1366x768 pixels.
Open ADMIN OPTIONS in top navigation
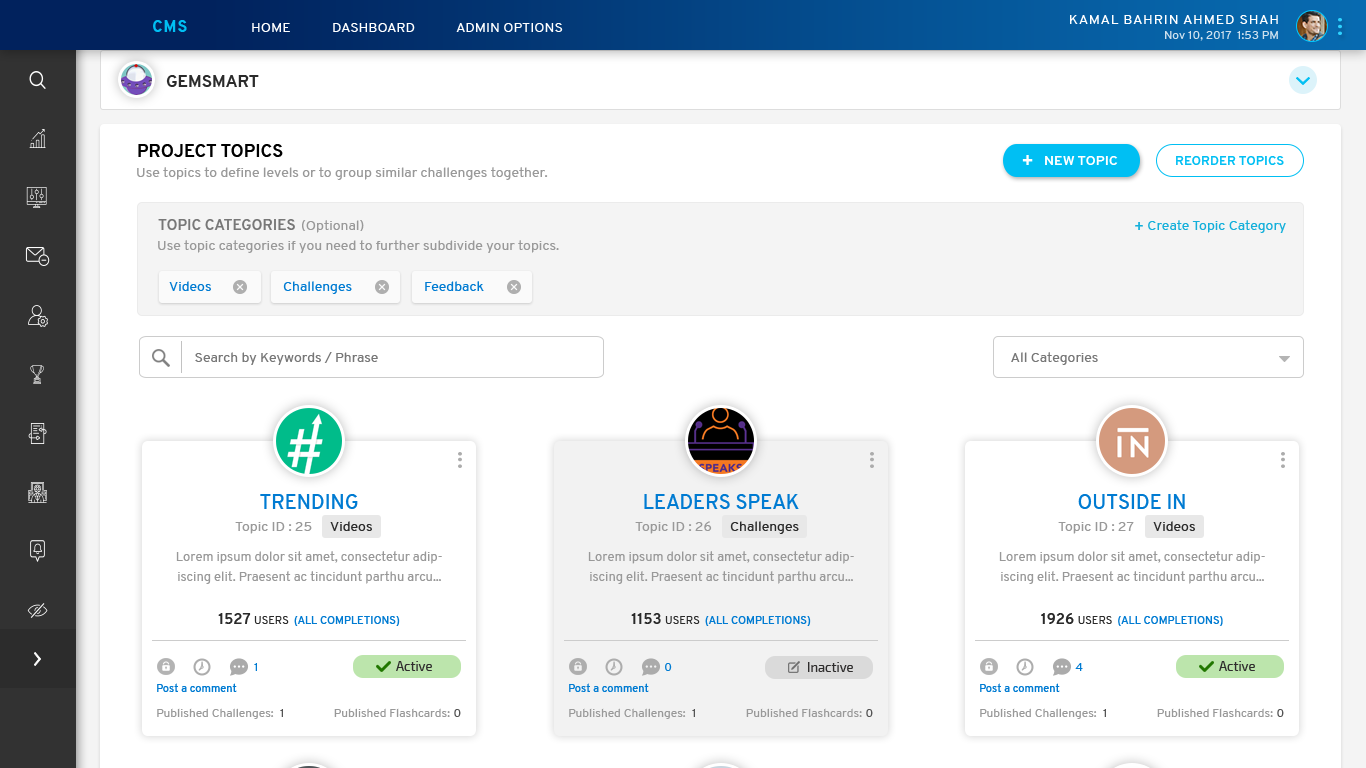pyautogui.click(x=509, y=28)
